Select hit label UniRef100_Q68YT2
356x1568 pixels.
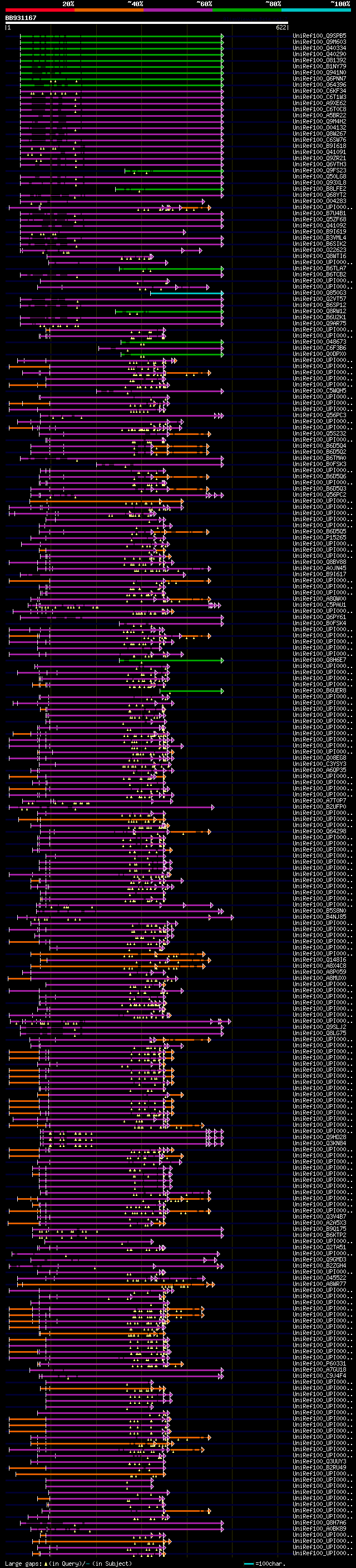319,195
